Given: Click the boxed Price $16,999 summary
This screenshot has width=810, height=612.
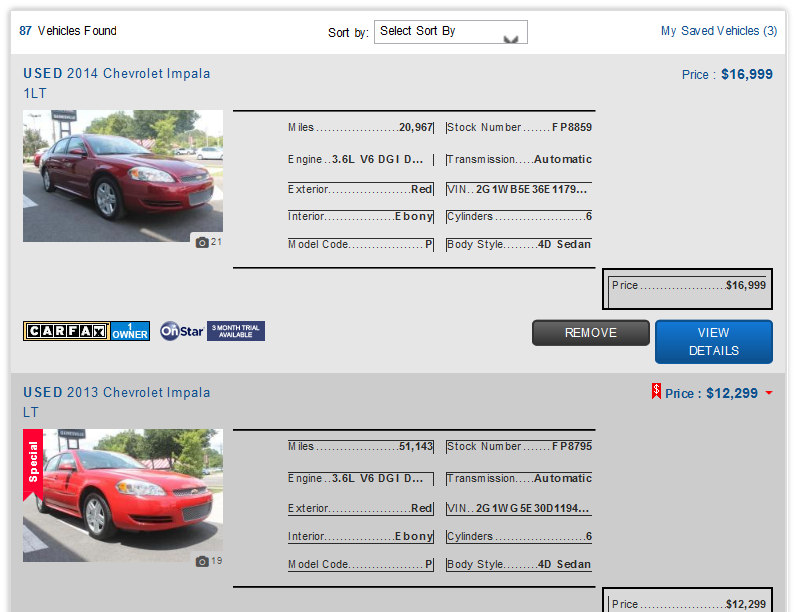Looking at the screenshot, I should click(x=688, y=286).
